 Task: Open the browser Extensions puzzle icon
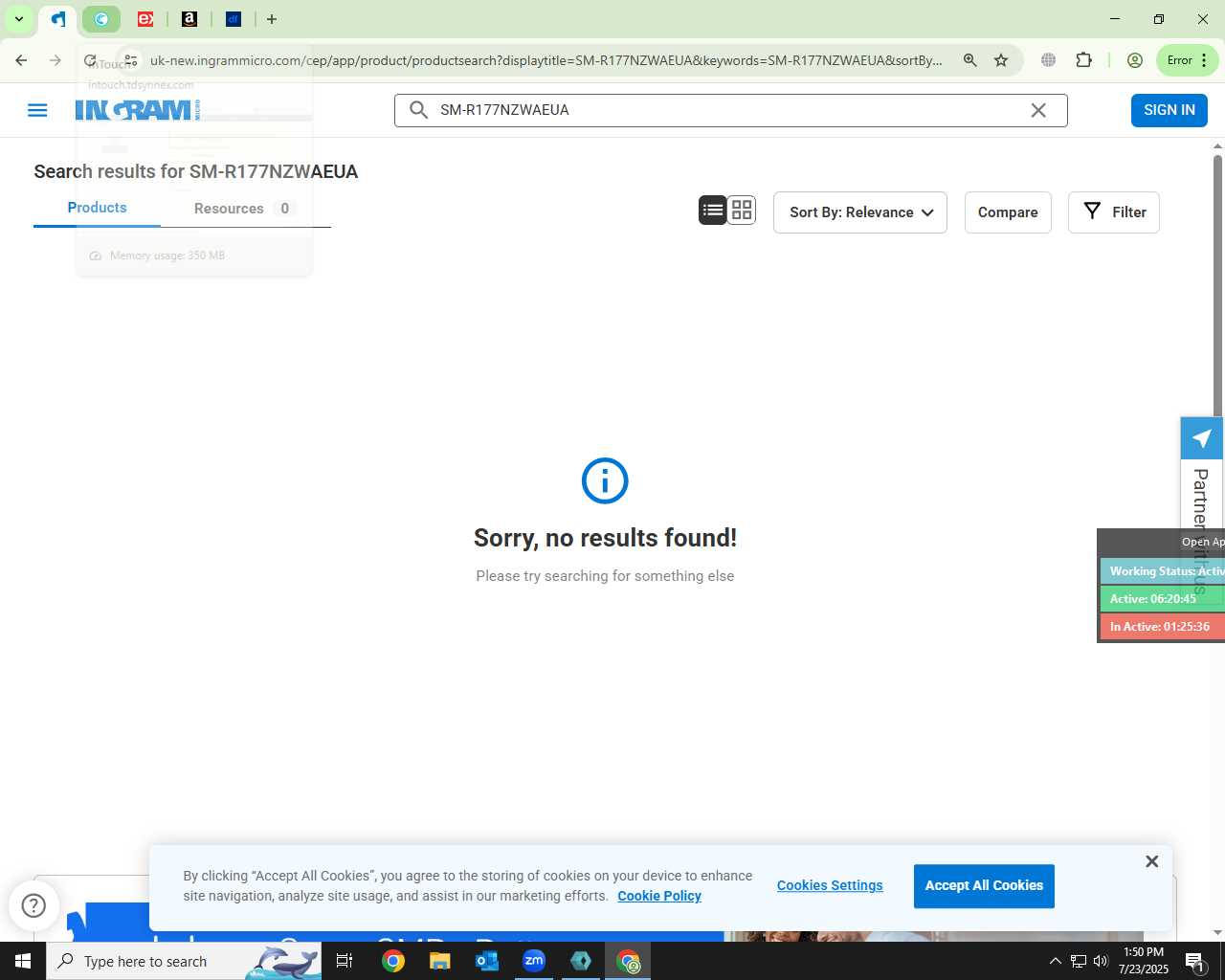(x=1083, y=60)
